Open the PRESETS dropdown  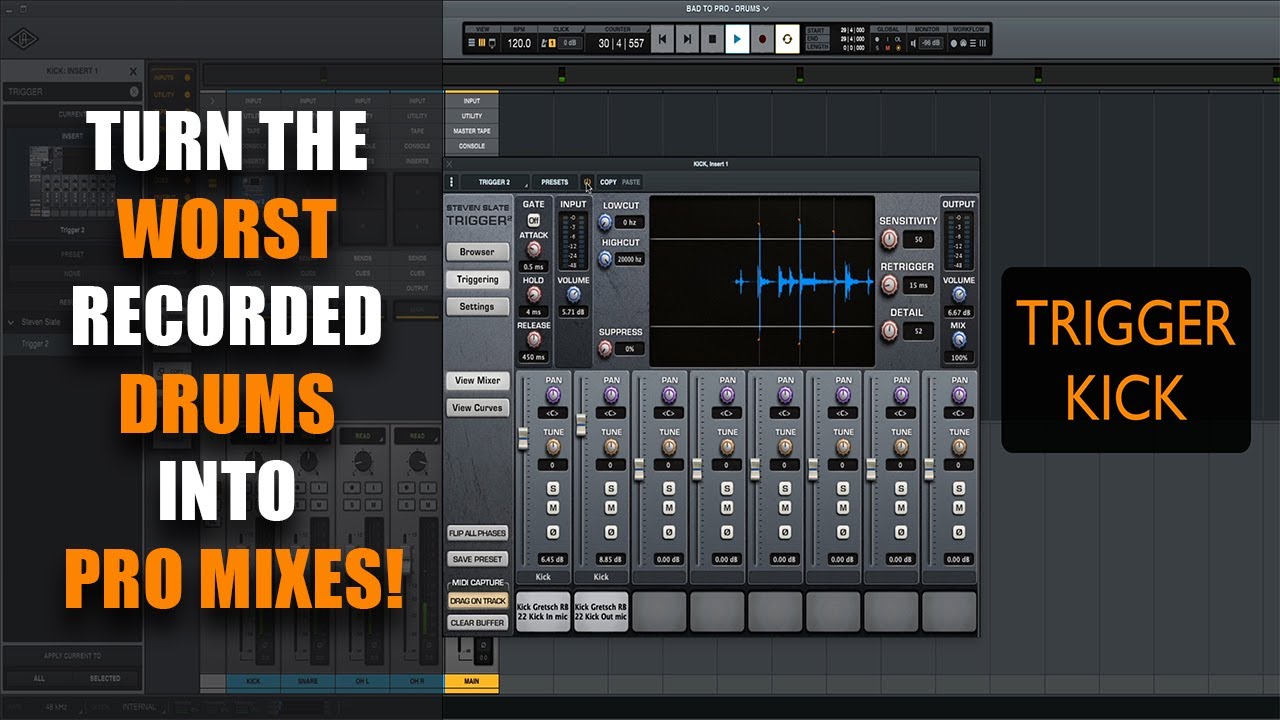pyautogui.click(x=555, y=182)
